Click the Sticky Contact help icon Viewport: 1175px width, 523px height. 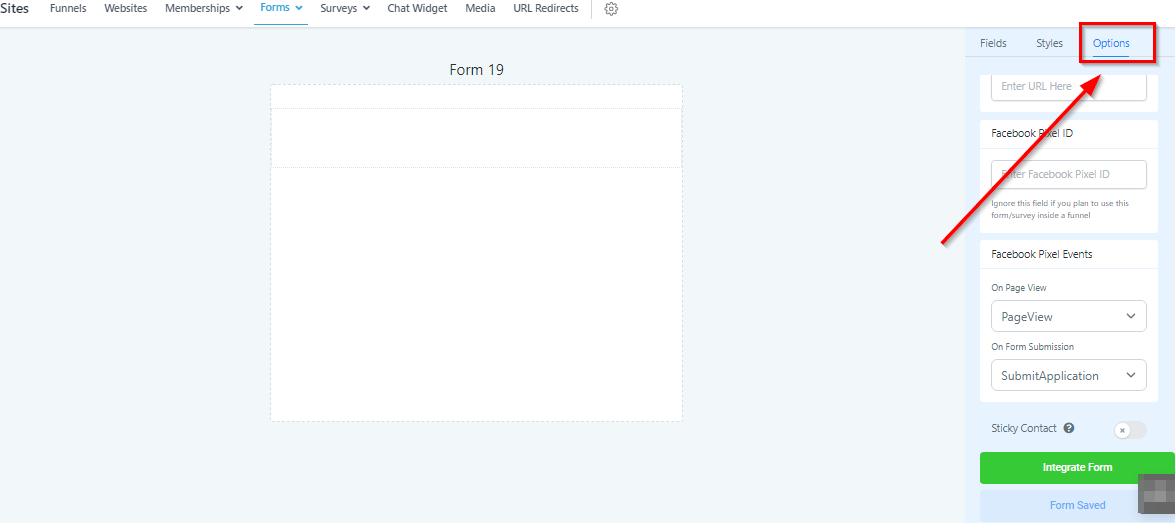(x=1069, y=428)
